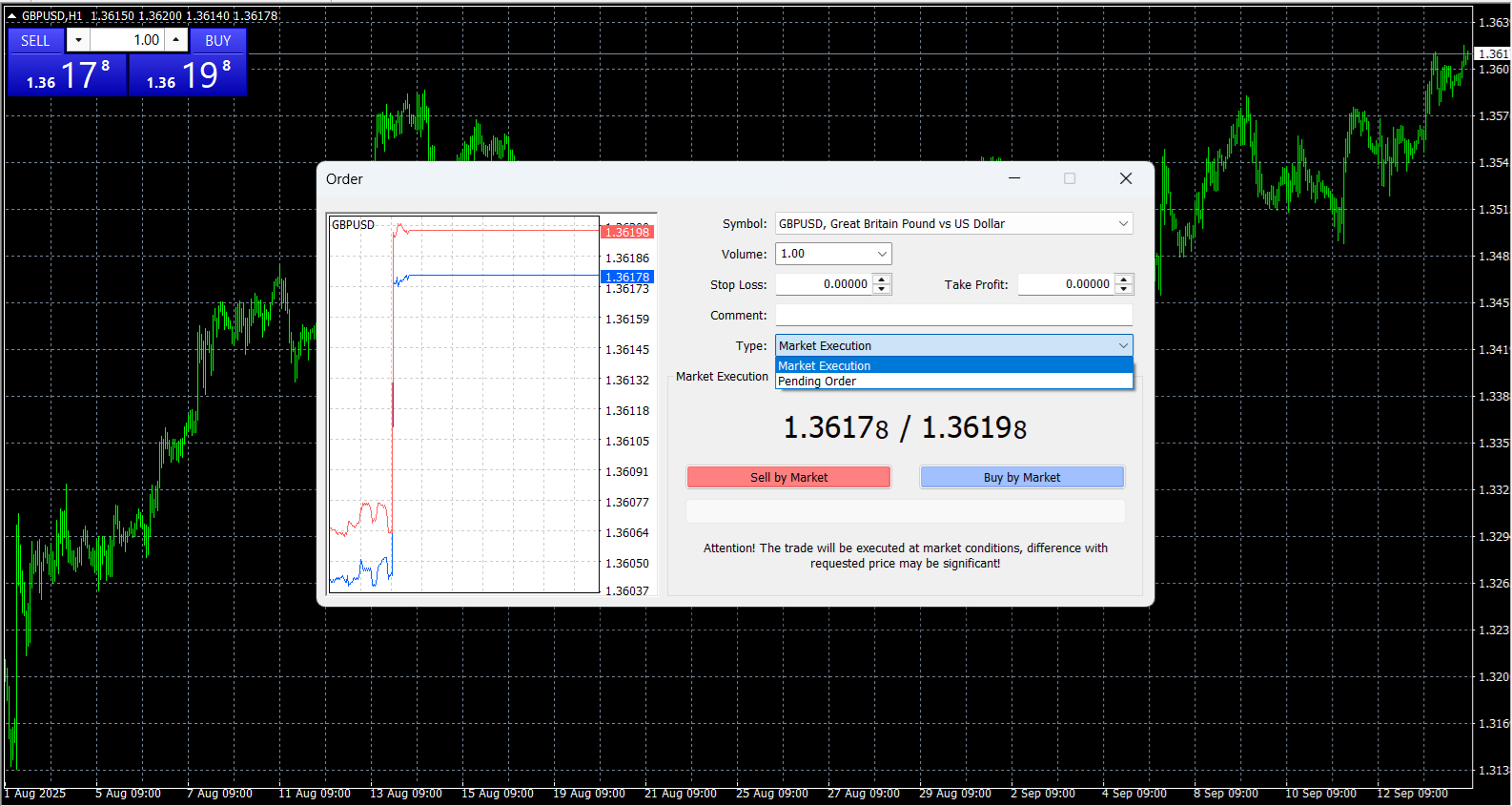Click the 1.348 price scale label
Image resolution: width=1512 pixels, height=806 pixels.
pos(1493,256)
